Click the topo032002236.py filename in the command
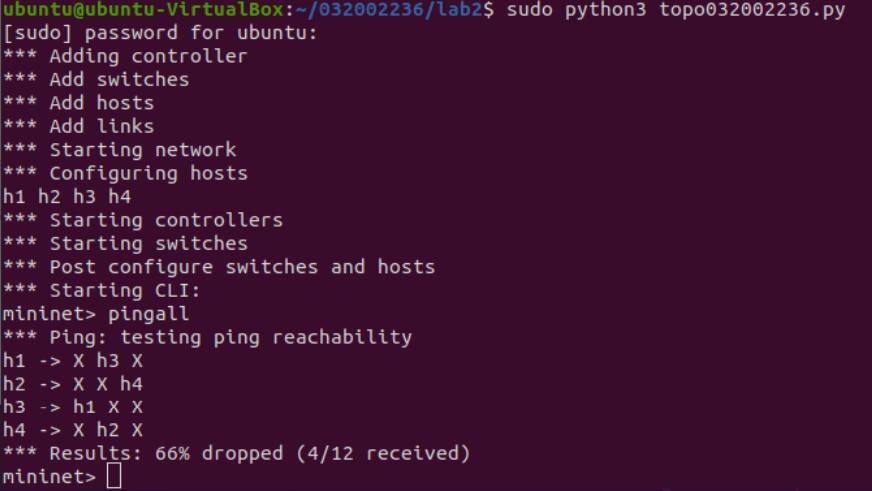872x491 pixels. point(752,10)
